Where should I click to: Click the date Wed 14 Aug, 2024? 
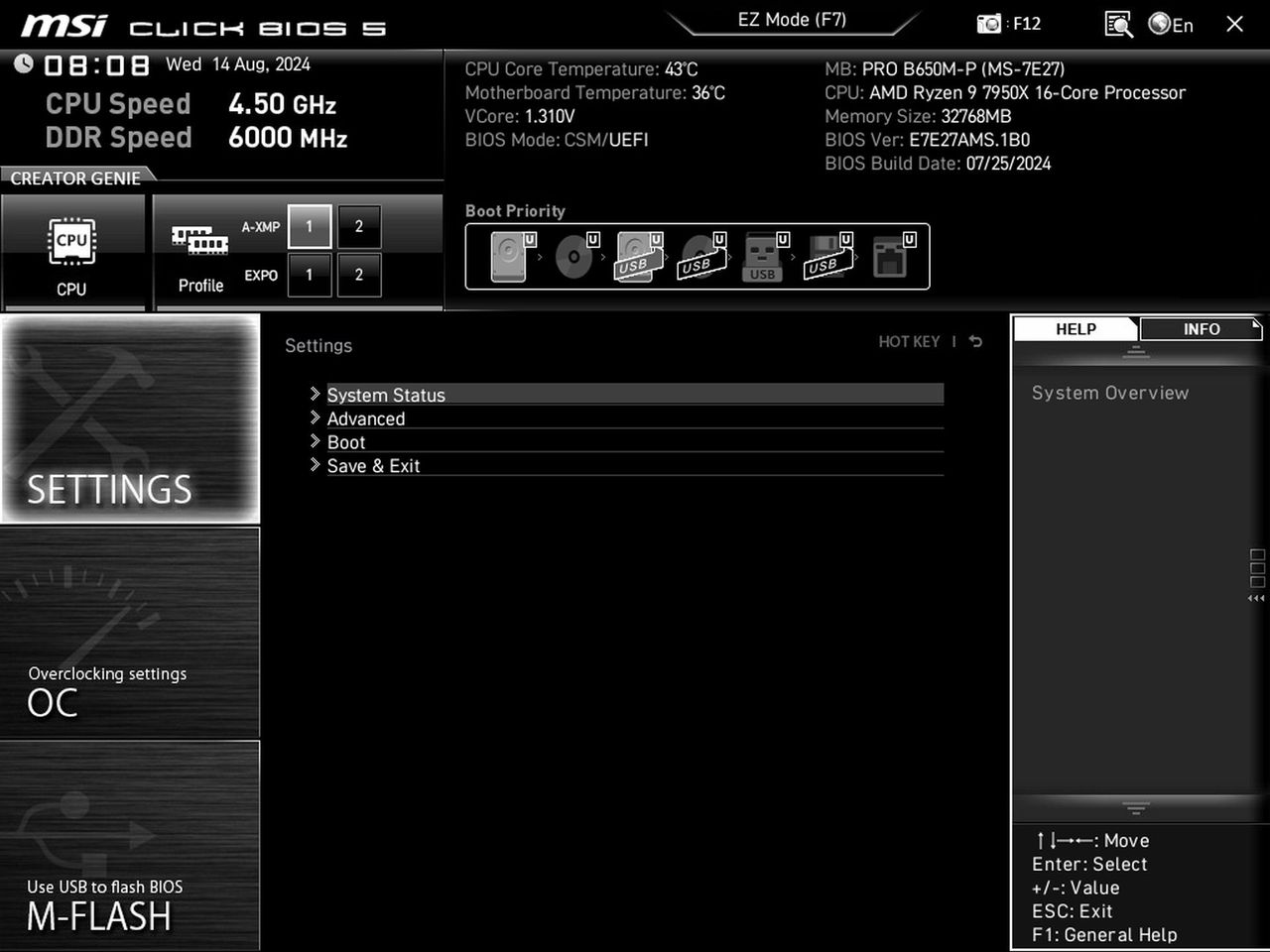click(238, 64)
